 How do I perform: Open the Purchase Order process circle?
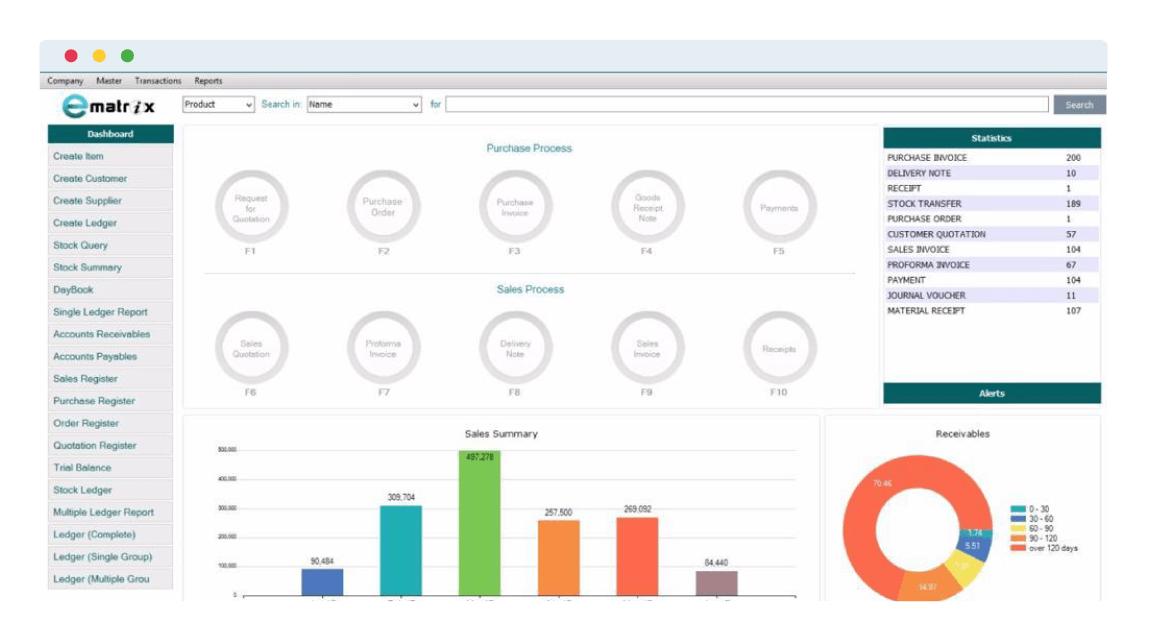click(x=383, y=207)
